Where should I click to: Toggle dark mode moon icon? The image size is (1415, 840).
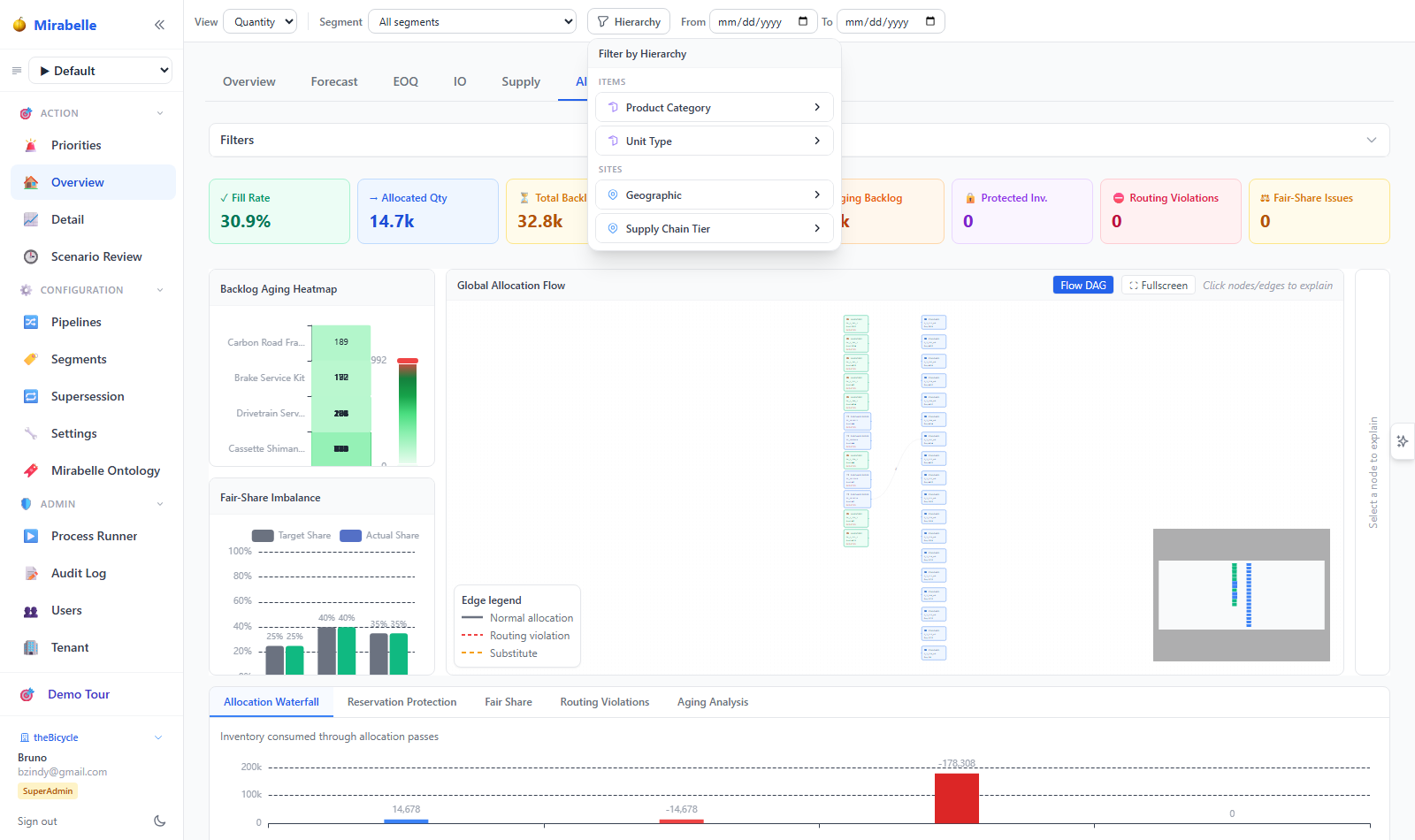[x=160, y=821]
